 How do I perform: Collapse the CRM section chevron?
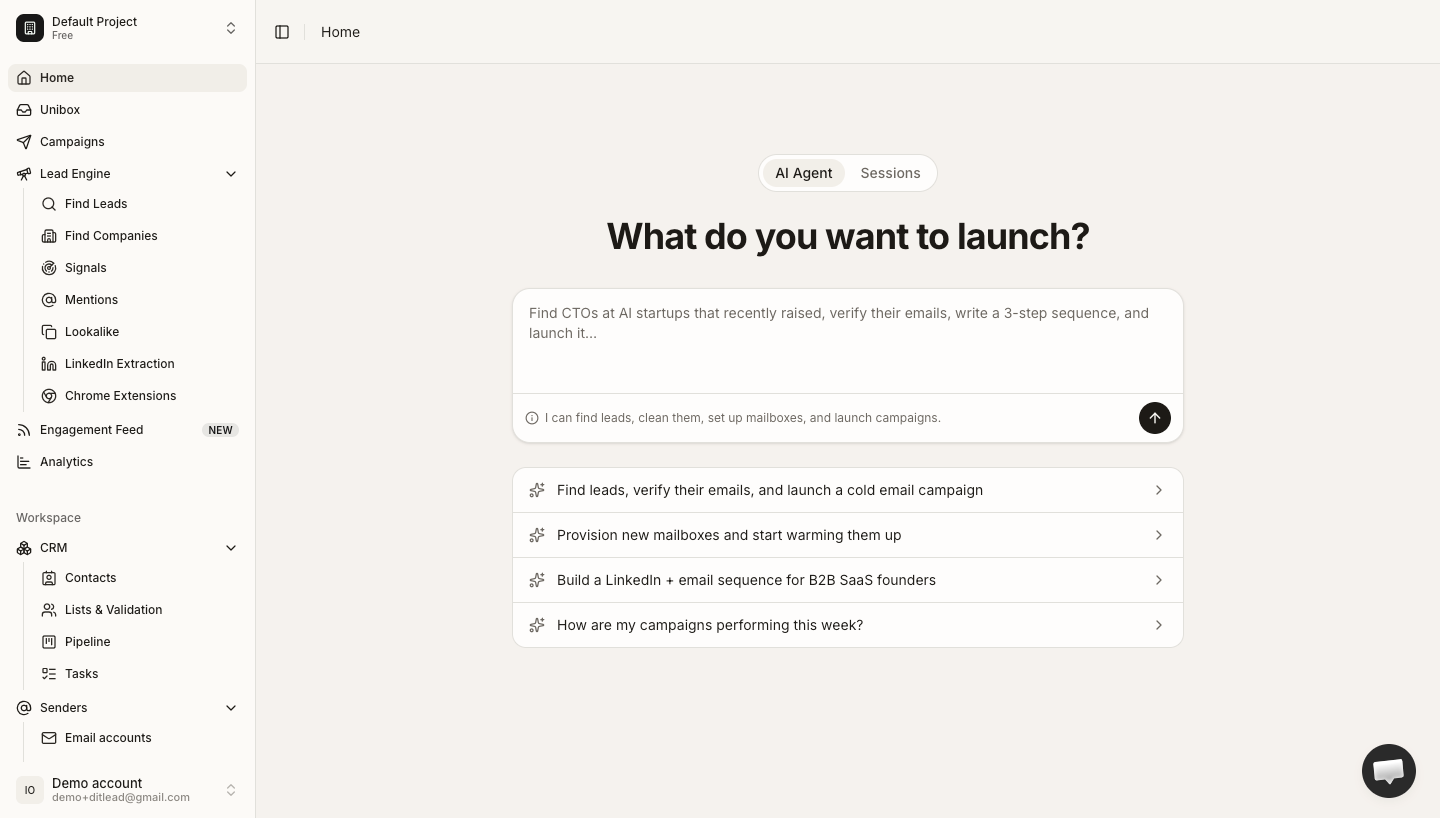click(231, 548)
